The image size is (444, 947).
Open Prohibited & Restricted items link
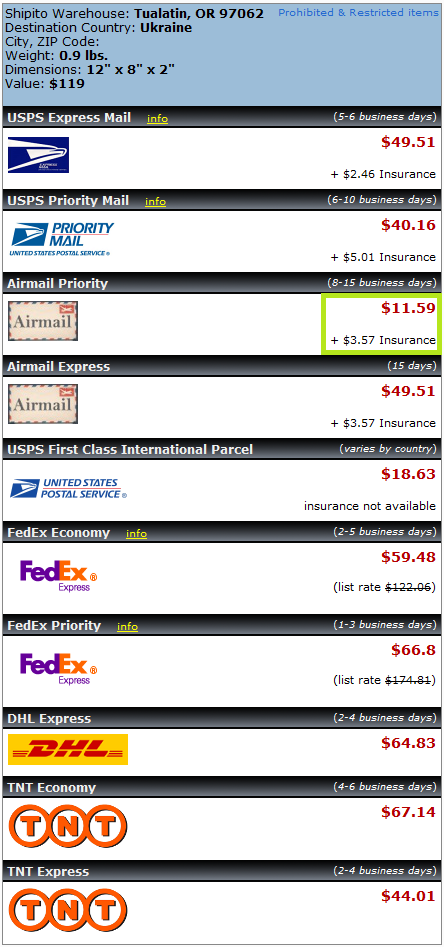pyautogui.click(x=359, y=13)
